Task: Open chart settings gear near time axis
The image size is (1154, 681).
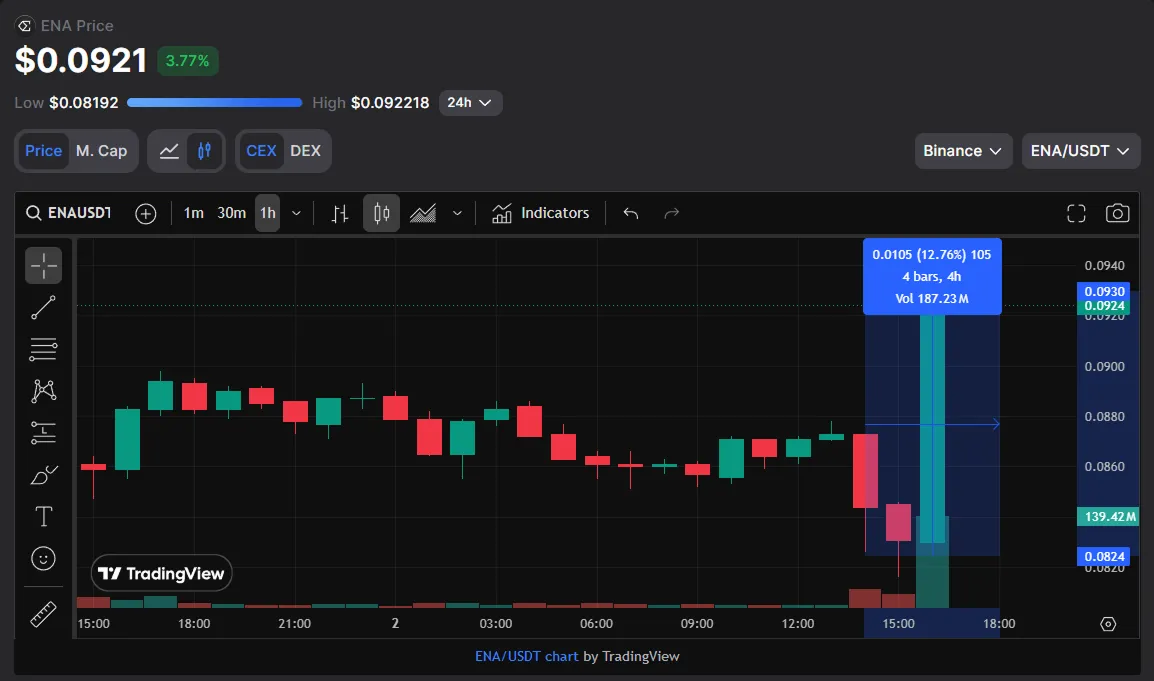Action: [x=1108, y=624]
